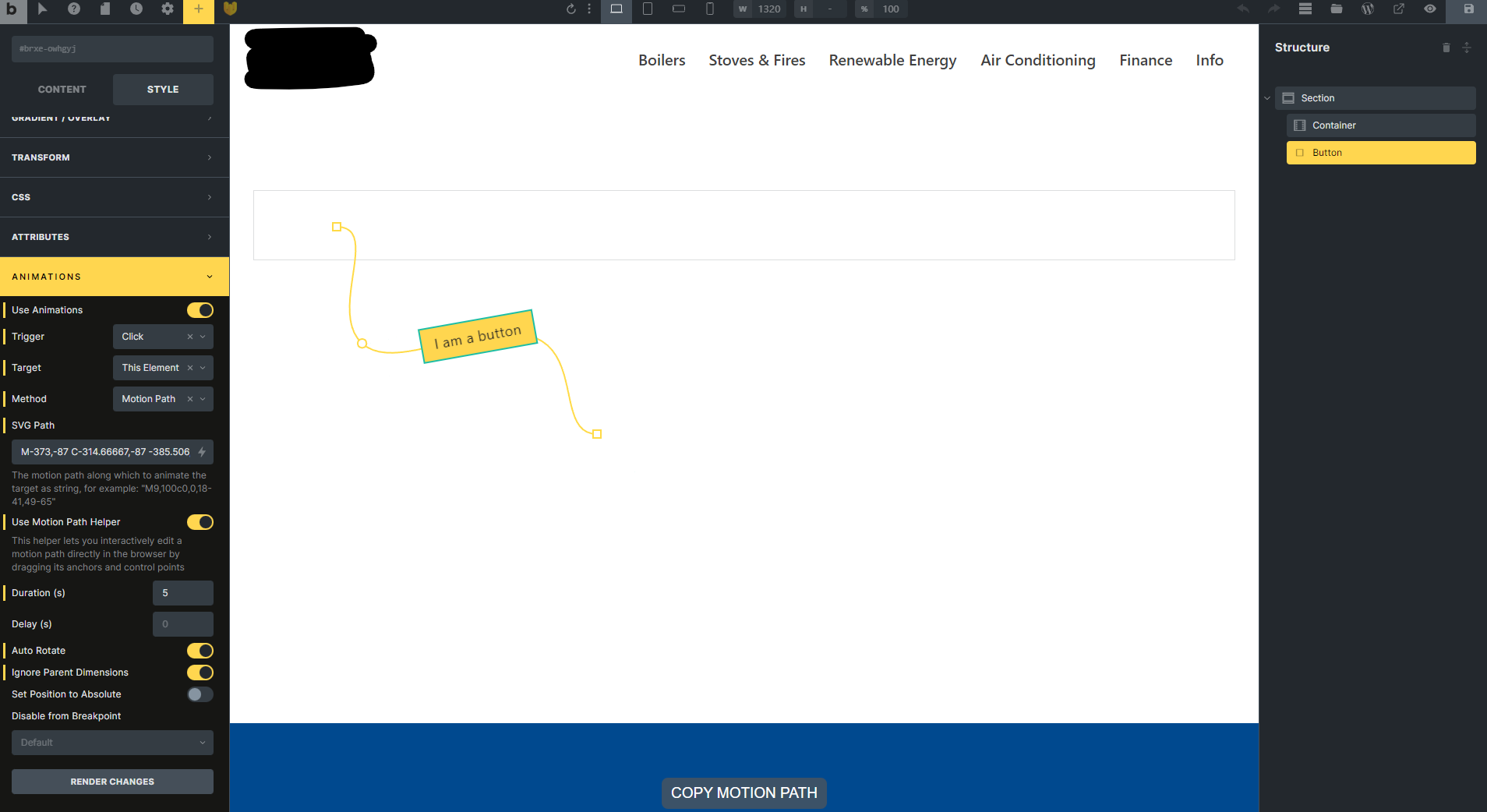The image size is (1487, 812).
Task: Open the Stoves & Fires nav item
Action: [757, 60]
